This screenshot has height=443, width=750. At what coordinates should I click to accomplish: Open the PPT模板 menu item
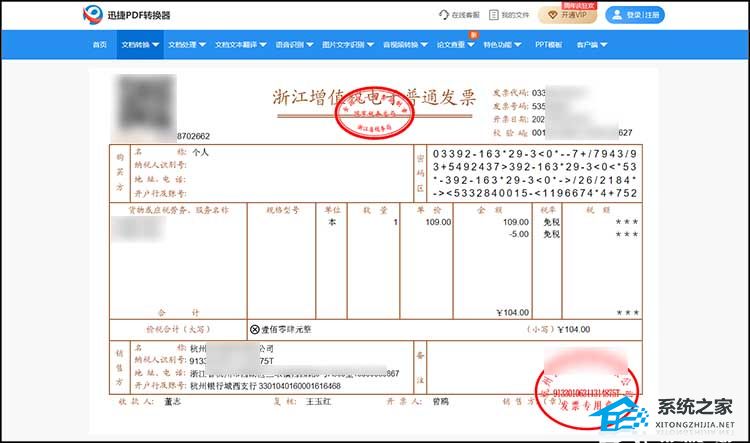point(548,45)
